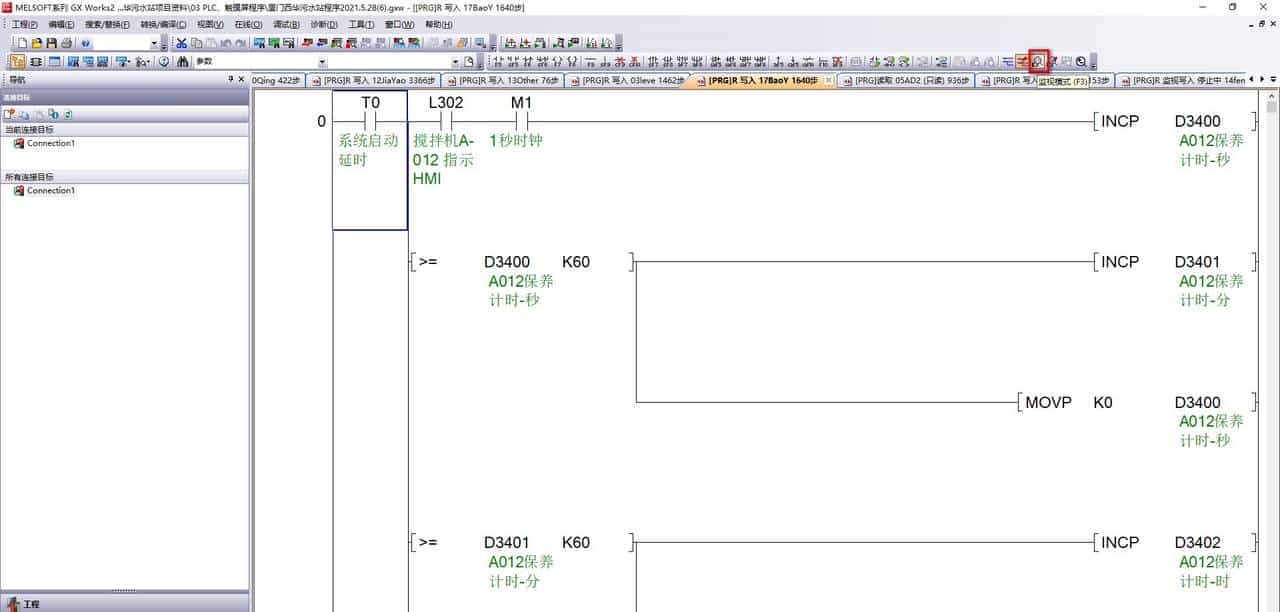
Task: Create new connection in navigation panel toolbar
Action: coord(9,115)
